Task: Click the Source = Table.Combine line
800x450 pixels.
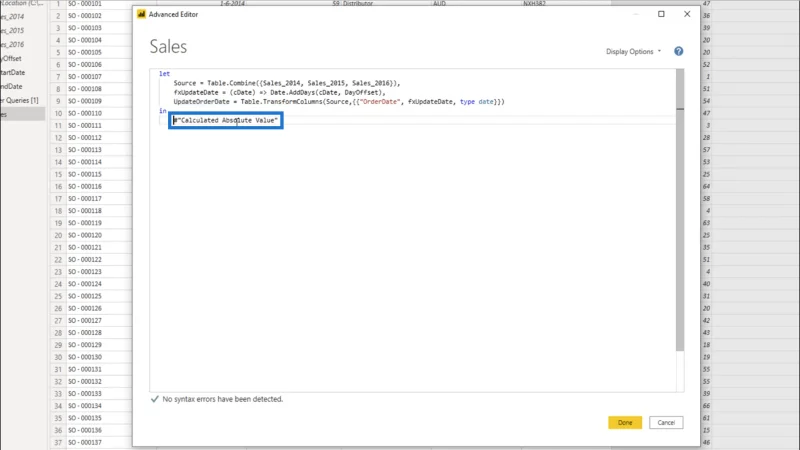Action: (287, 83)
